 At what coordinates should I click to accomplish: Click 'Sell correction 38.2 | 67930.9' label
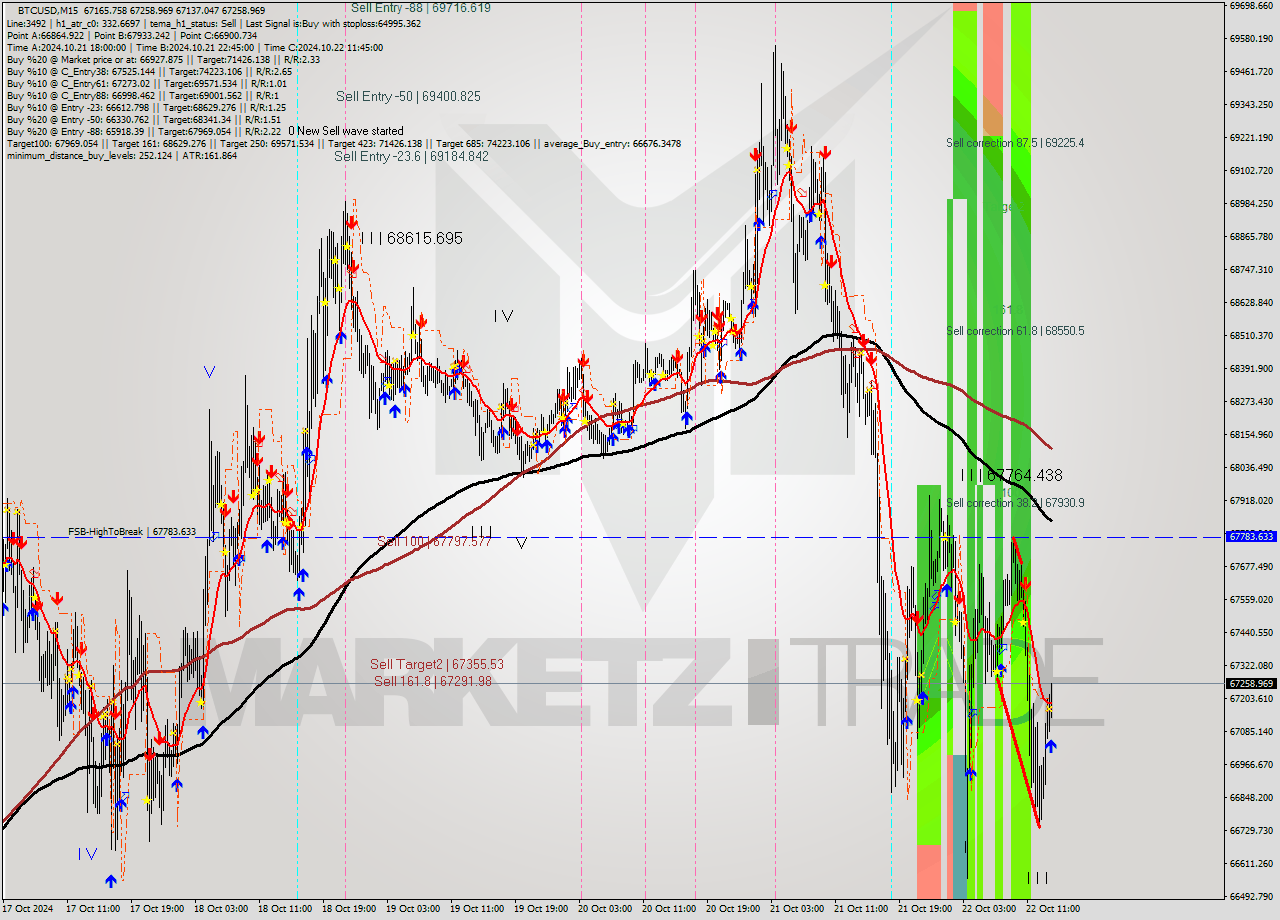tap(1015, 503)
